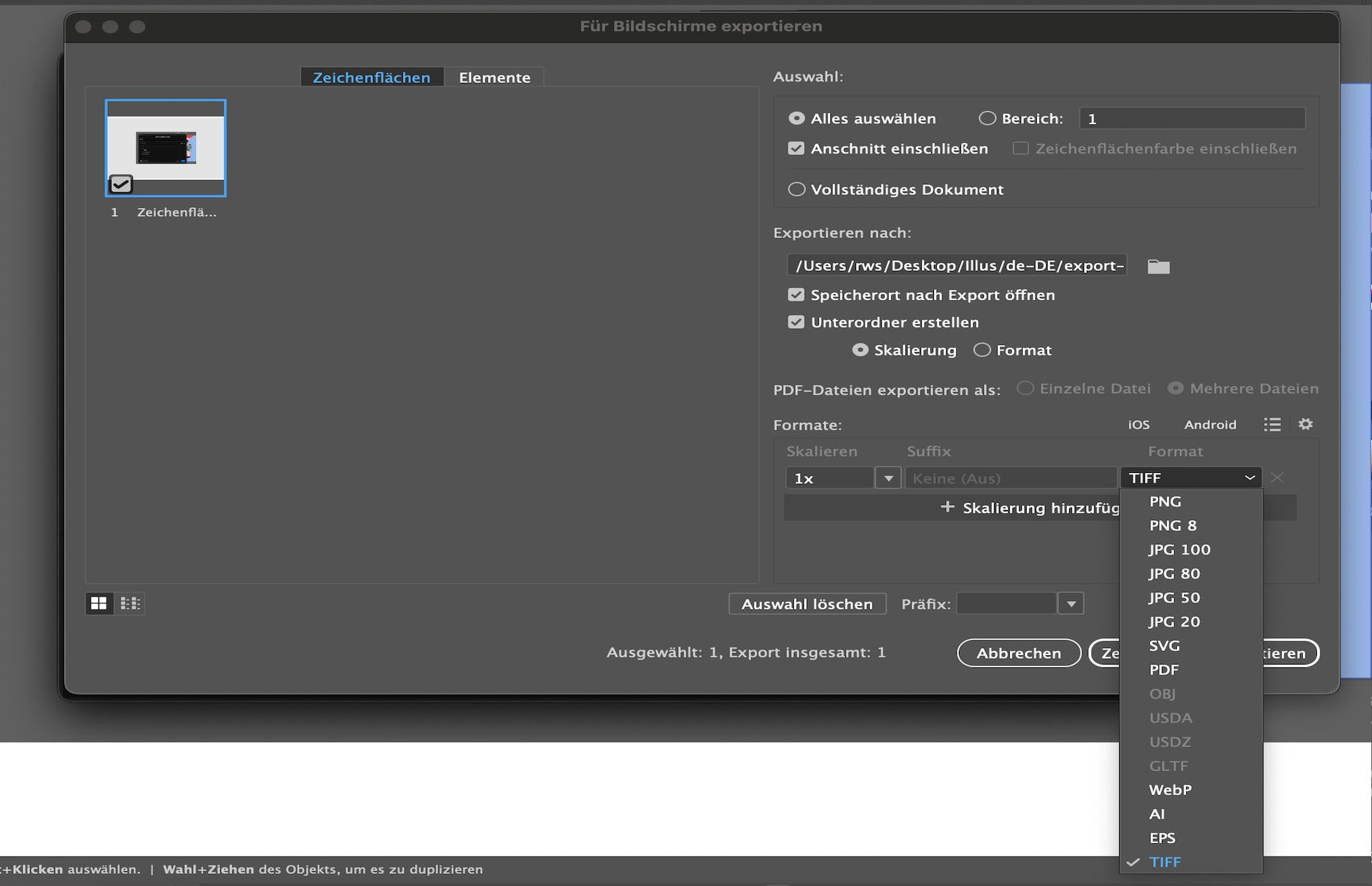This screenshot has height=886, width=1372.
Task: Switch to small thumbnail grid view
Action: click(x=130, y=604)
